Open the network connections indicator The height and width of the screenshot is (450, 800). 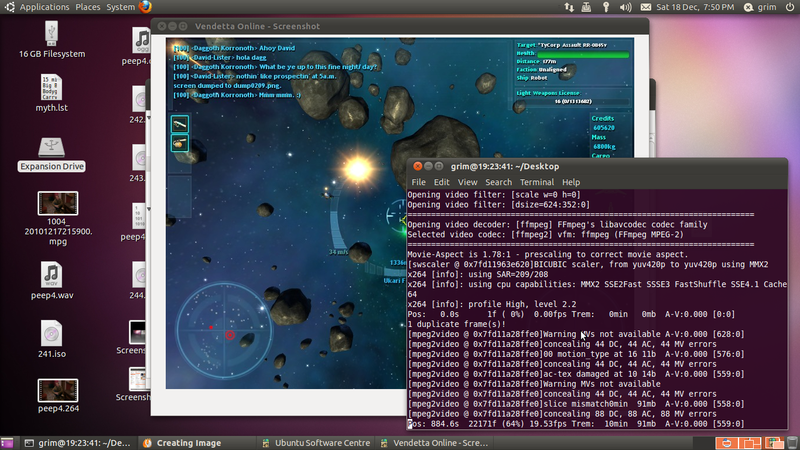pyautogui.click(x=569, y=7)
